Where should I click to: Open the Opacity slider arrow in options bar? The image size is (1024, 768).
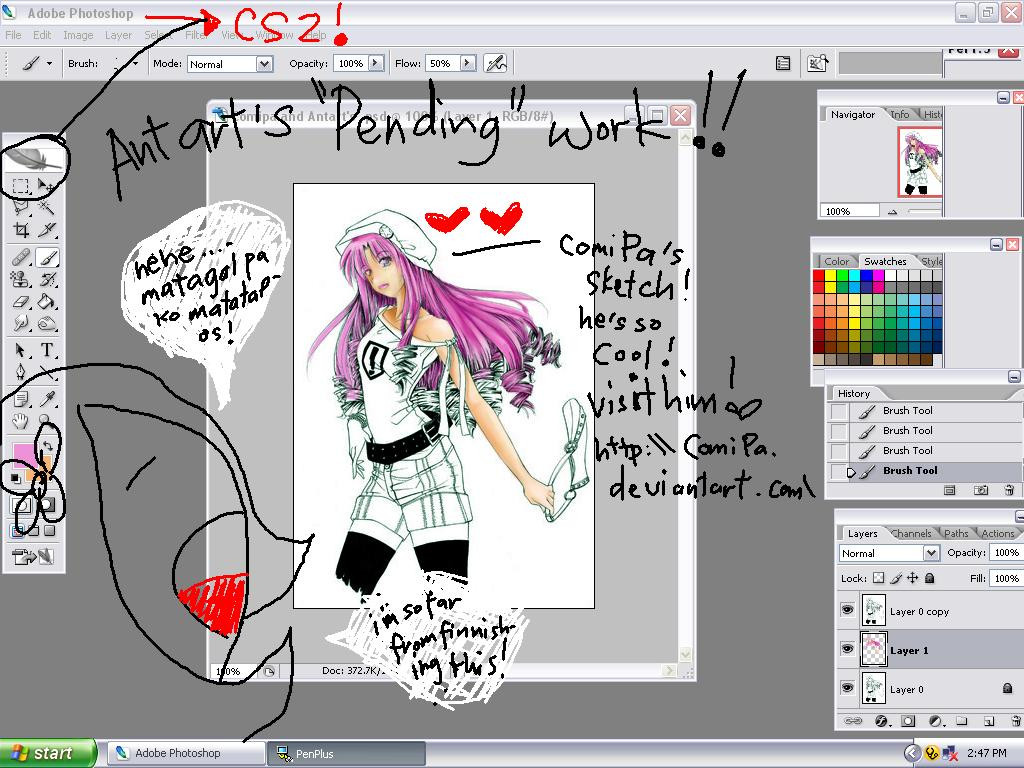(x=376, y=63)
